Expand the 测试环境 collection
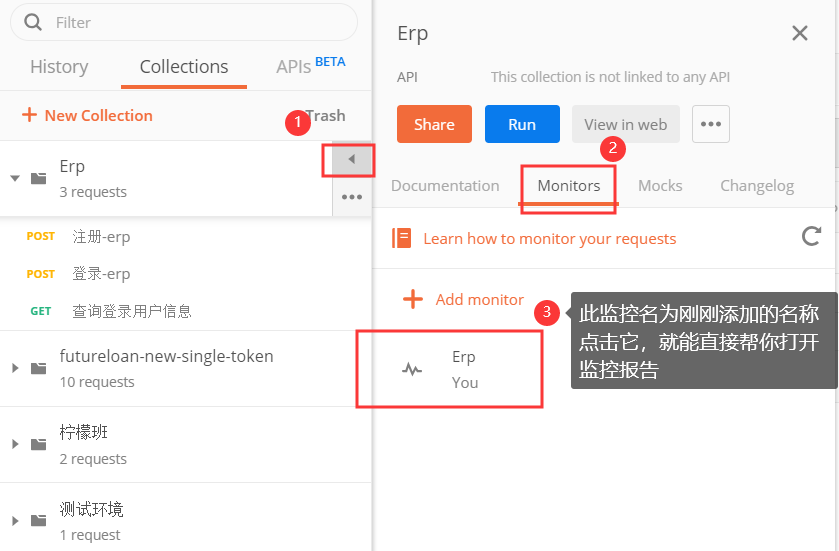This screenshot has width=839, height=551. tap(15, 521)
